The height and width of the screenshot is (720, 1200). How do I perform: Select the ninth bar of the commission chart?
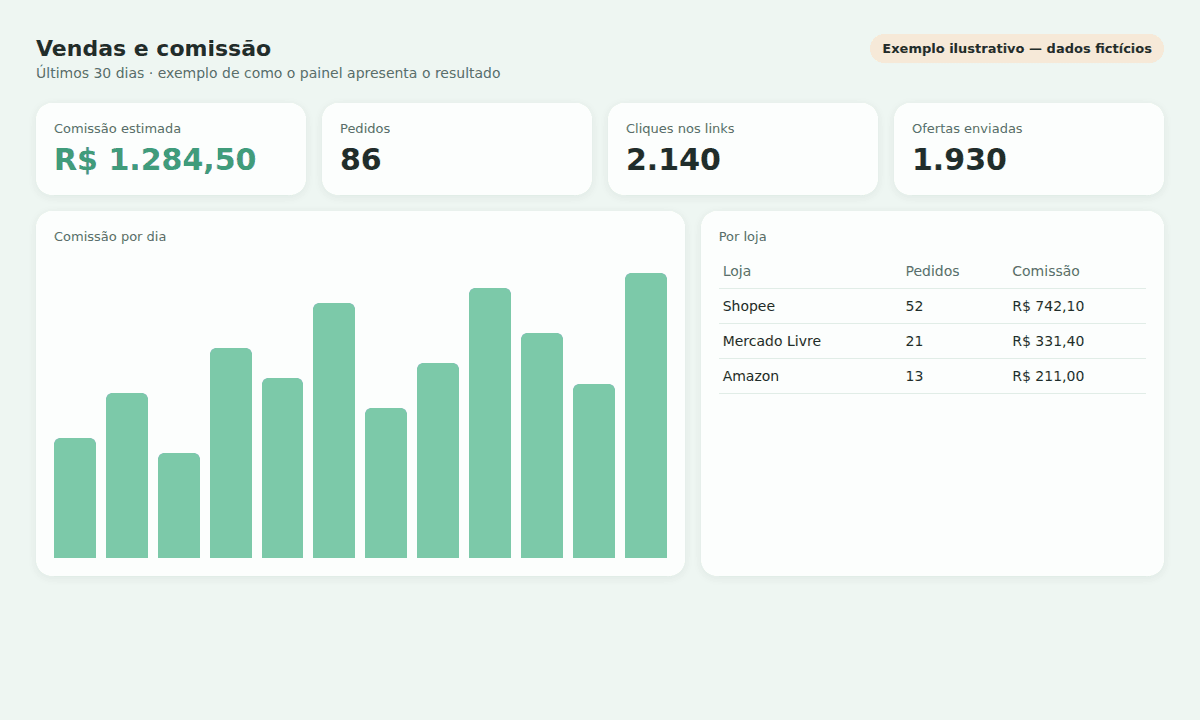click(x=490, y=423)
